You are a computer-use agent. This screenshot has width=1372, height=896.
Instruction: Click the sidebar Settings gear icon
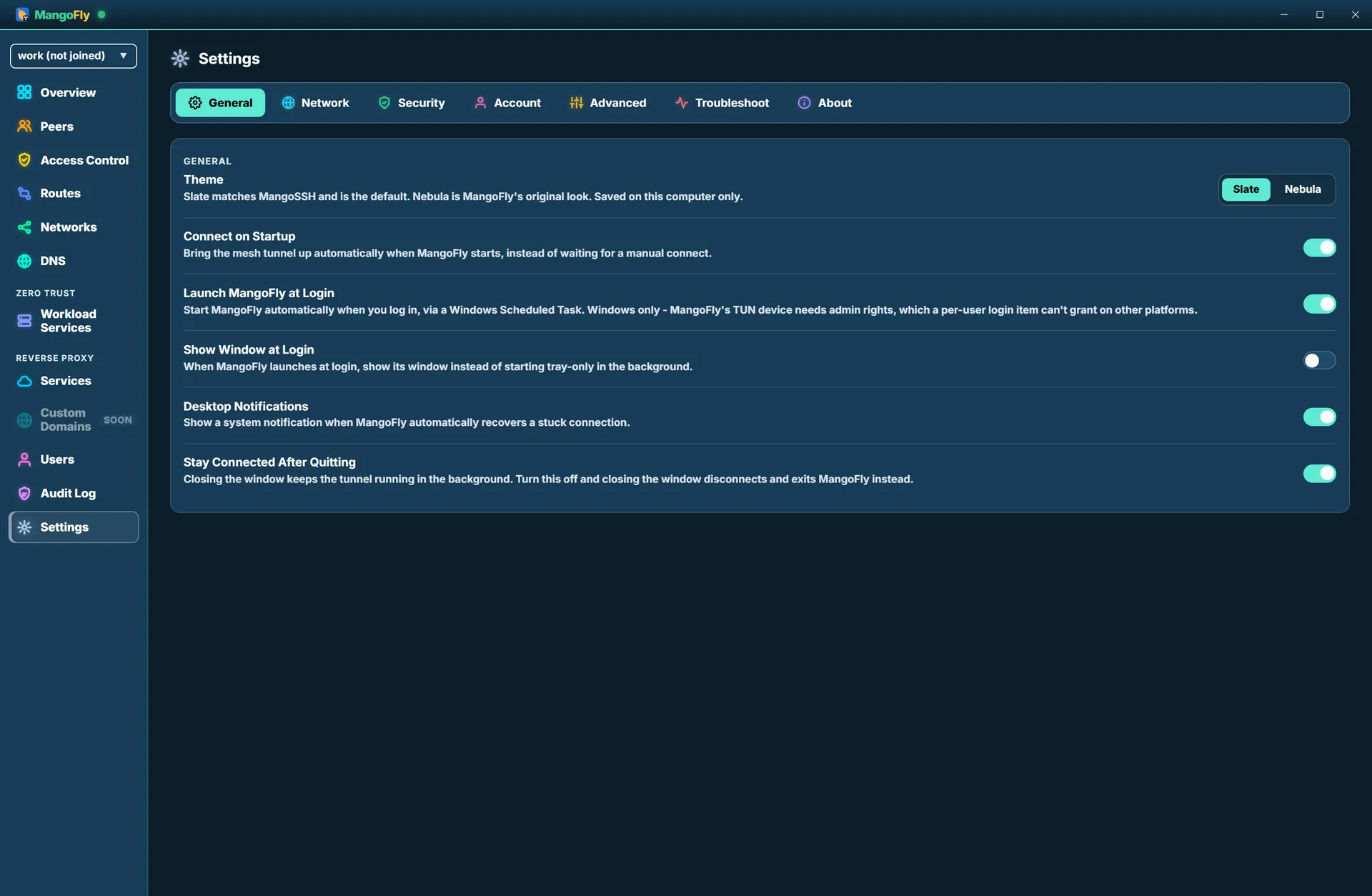click(x=24, y=527)
